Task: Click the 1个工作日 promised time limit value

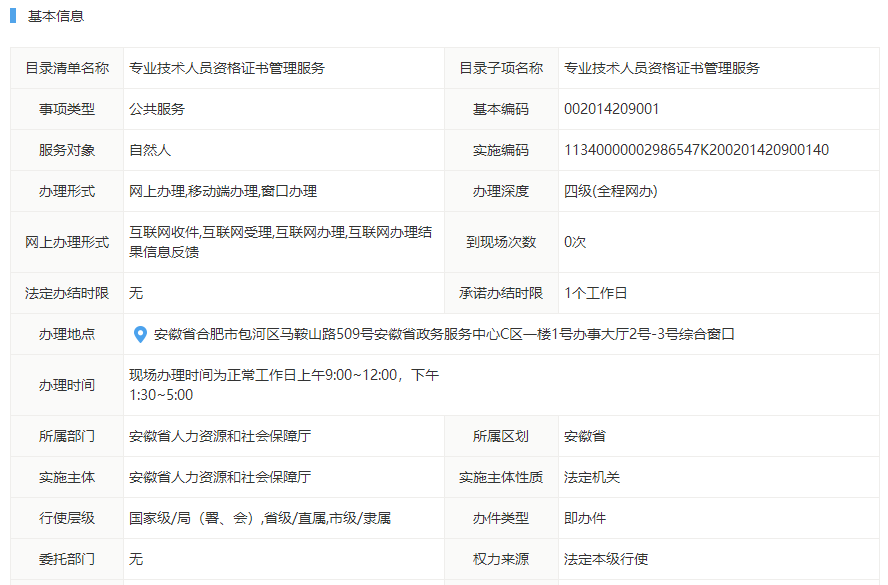Action: (595, 293)
